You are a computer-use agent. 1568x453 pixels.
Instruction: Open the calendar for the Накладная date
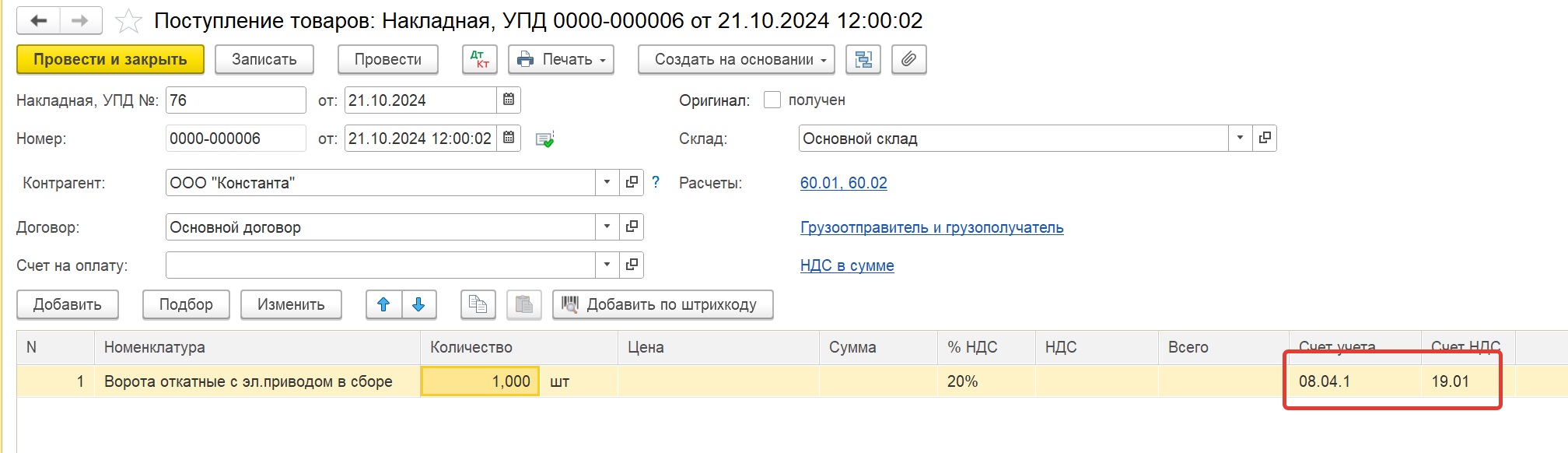point(509,100)
